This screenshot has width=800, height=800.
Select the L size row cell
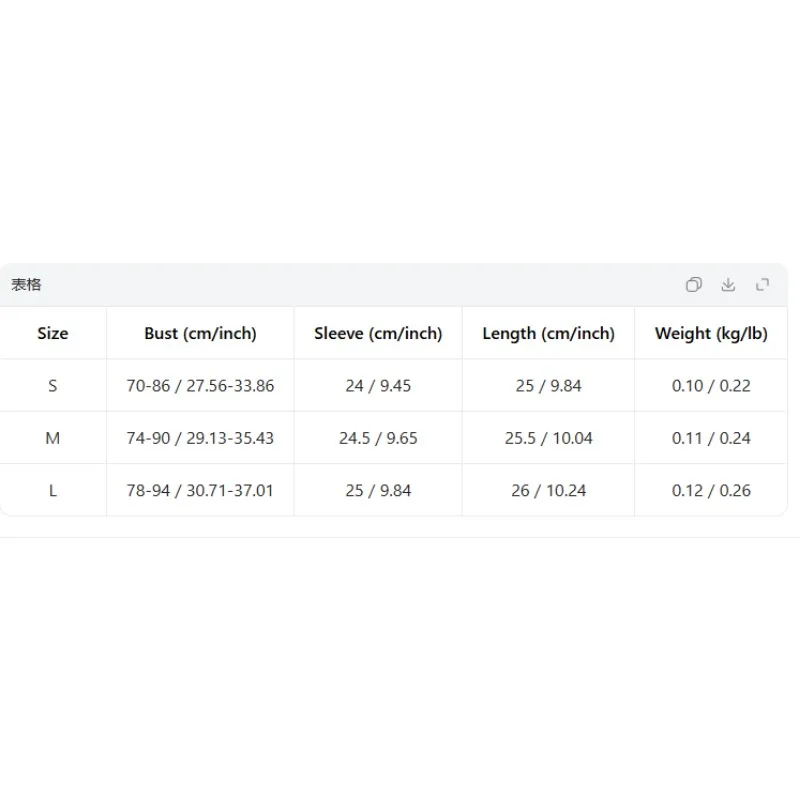click(53, 490)
